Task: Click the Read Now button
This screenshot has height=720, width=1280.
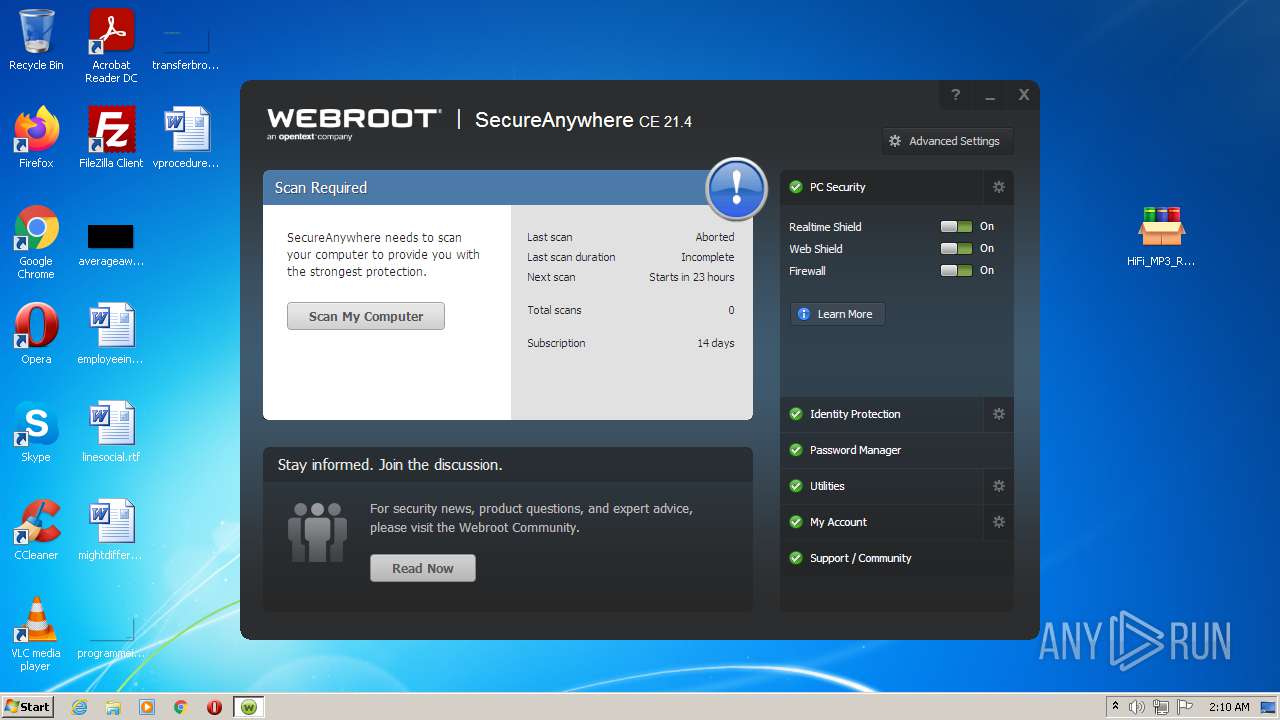Action: pyautogui.click(x=423, y=568)
